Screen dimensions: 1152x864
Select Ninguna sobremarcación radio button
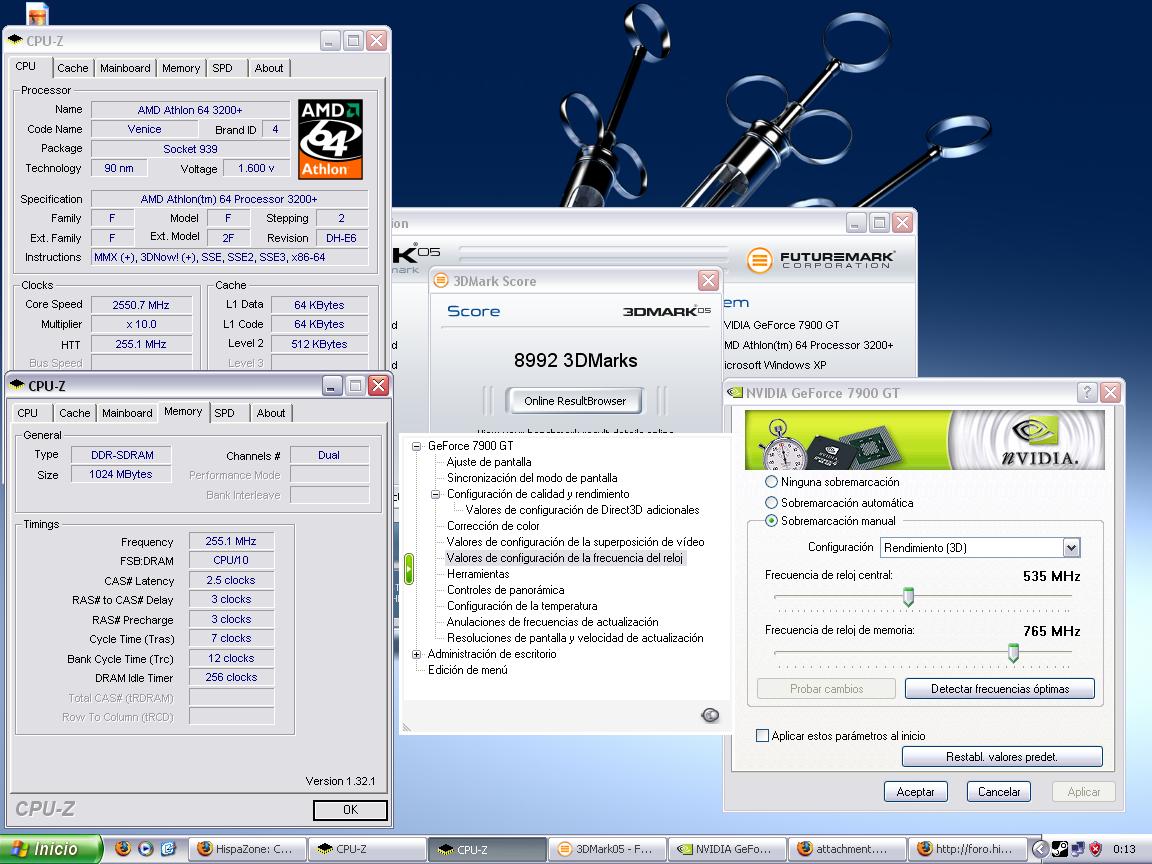click(x=771, y=482)
